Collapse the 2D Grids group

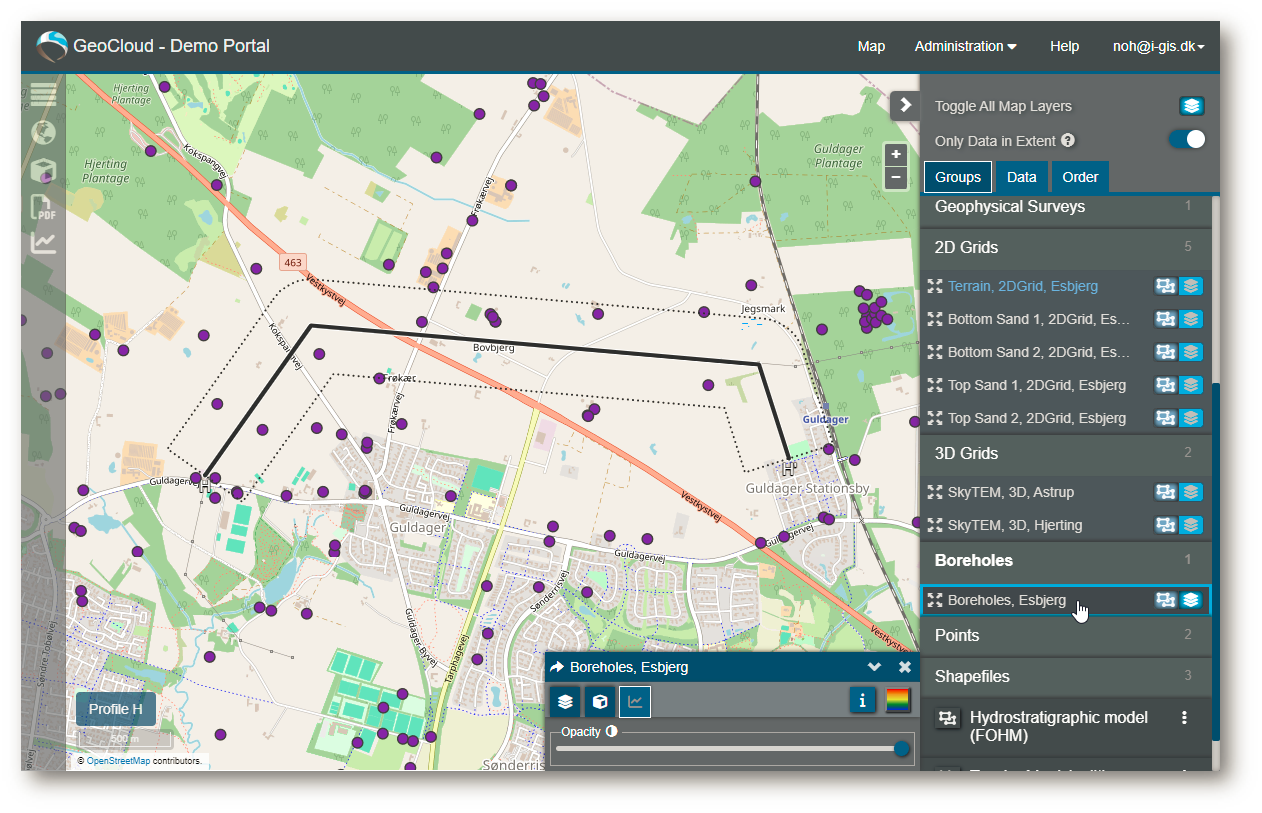pos(1065,247)
